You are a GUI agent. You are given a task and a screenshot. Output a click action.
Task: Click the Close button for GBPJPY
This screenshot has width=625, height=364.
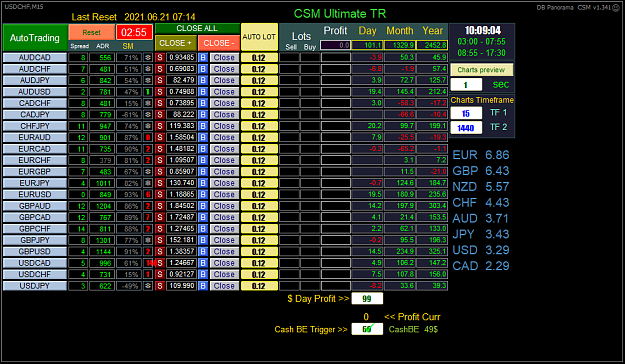tap(224, 240)
